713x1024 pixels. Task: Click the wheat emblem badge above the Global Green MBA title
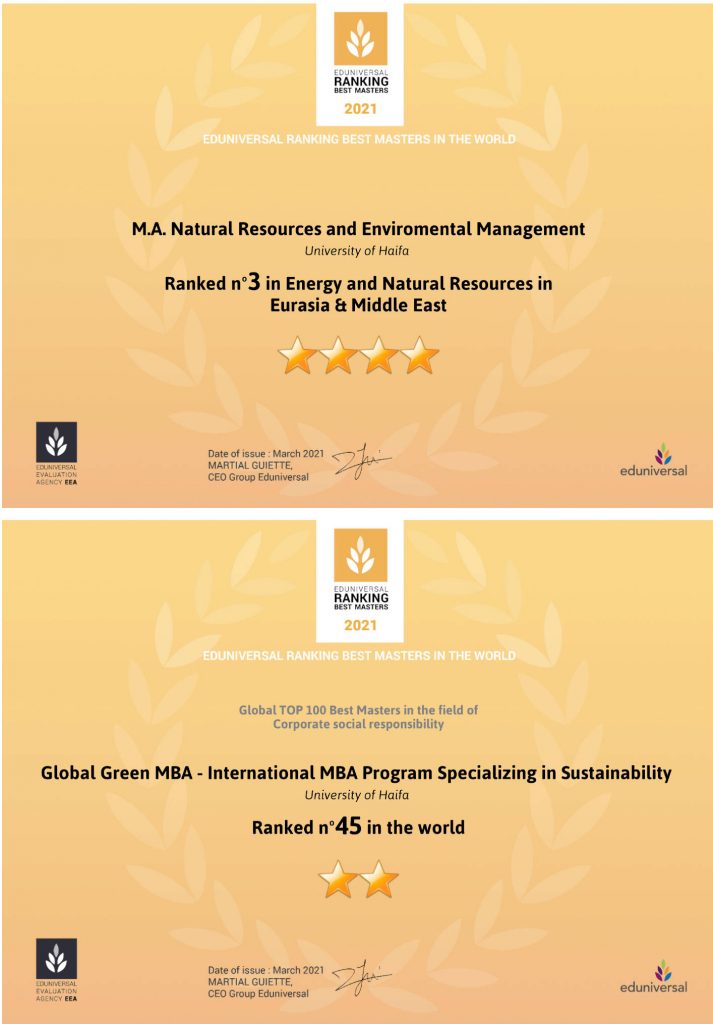pos(360,555)
